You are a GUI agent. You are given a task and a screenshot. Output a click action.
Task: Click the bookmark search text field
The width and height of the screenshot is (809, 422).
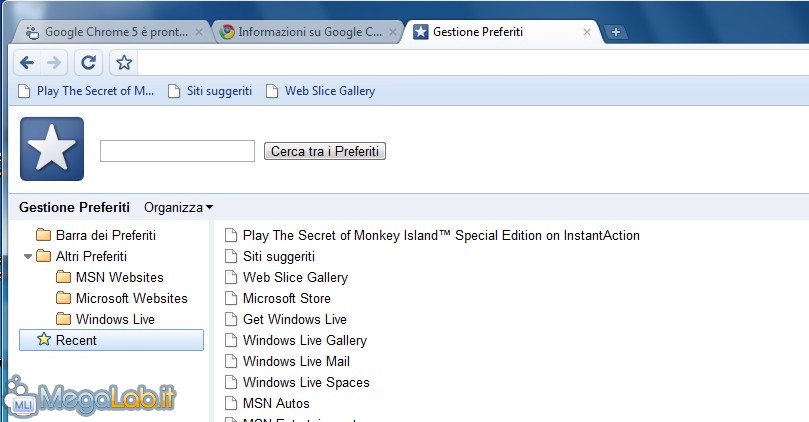pos(177,151)
